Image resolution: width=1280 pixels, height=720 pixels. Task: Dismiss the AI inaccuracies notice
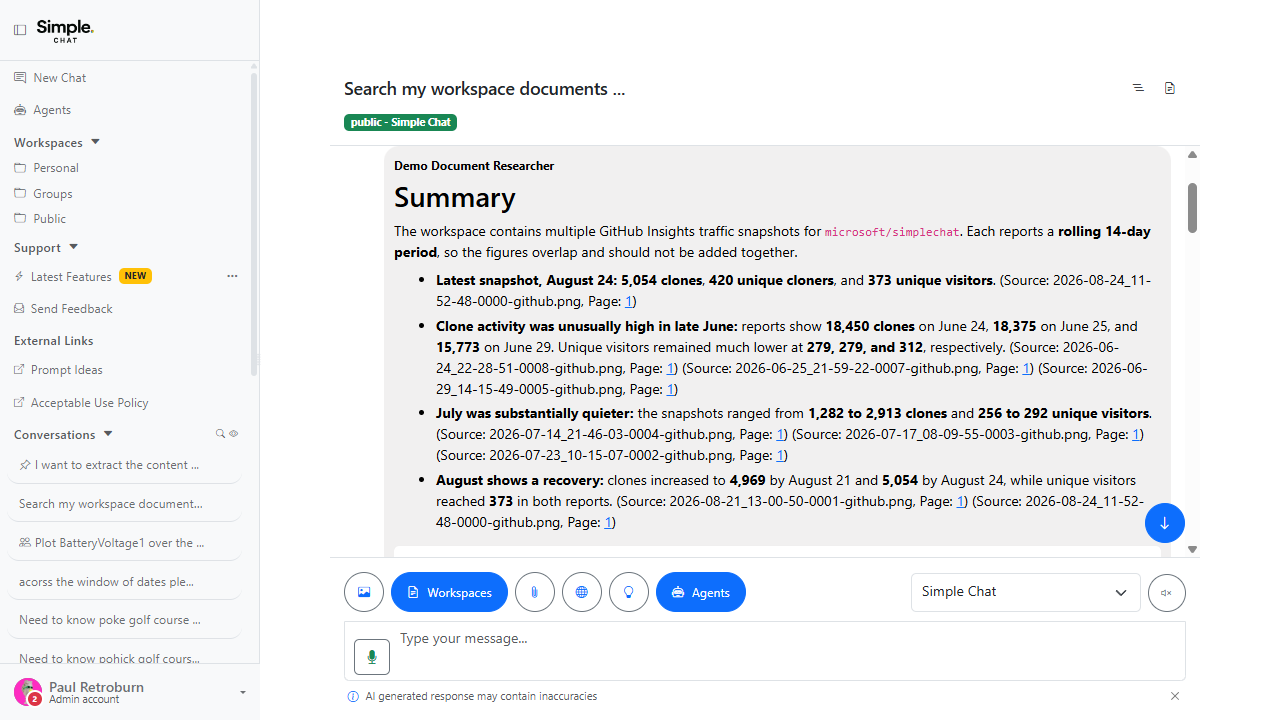(1175, 696)
